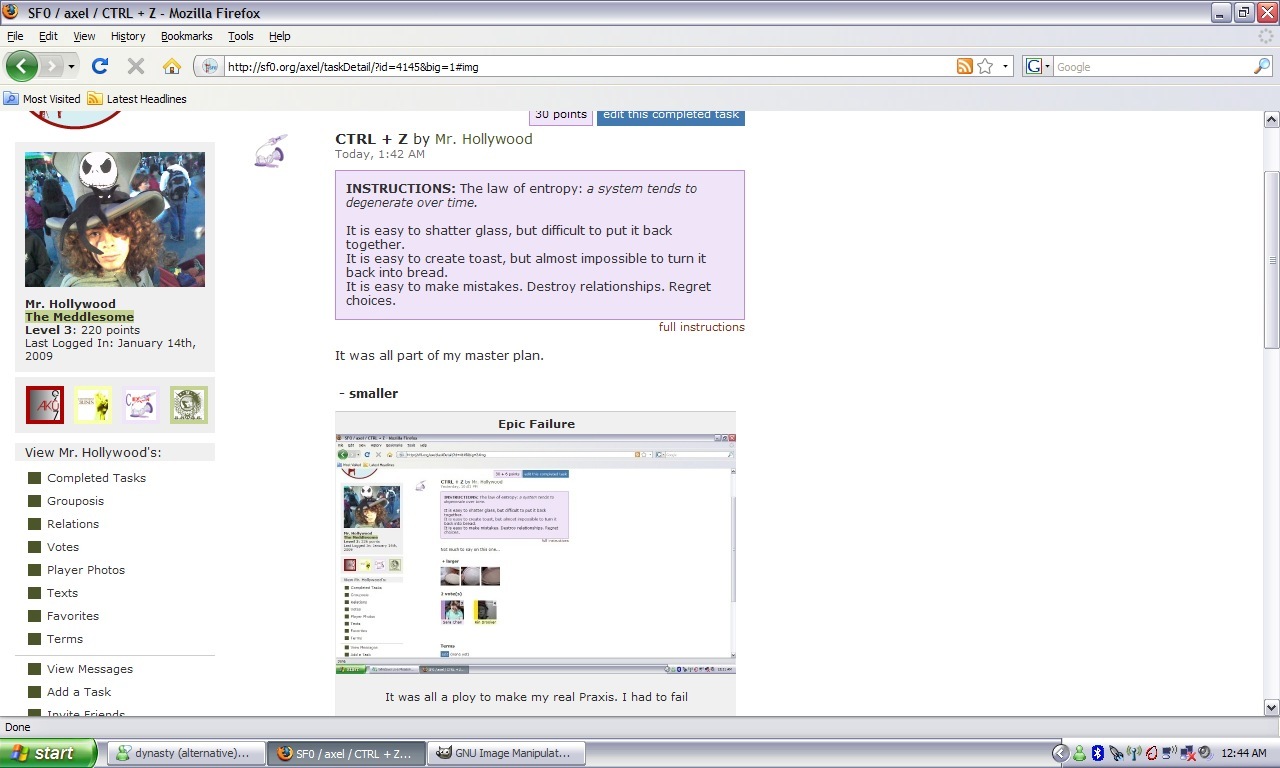The width and height of the screenshot is (1280, 768).
Task: Click the green seal group badge
Action: tap(189, 405)
